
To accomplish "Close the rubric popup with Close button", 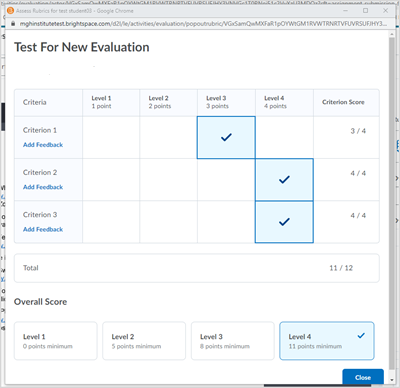I will [363, 377].
